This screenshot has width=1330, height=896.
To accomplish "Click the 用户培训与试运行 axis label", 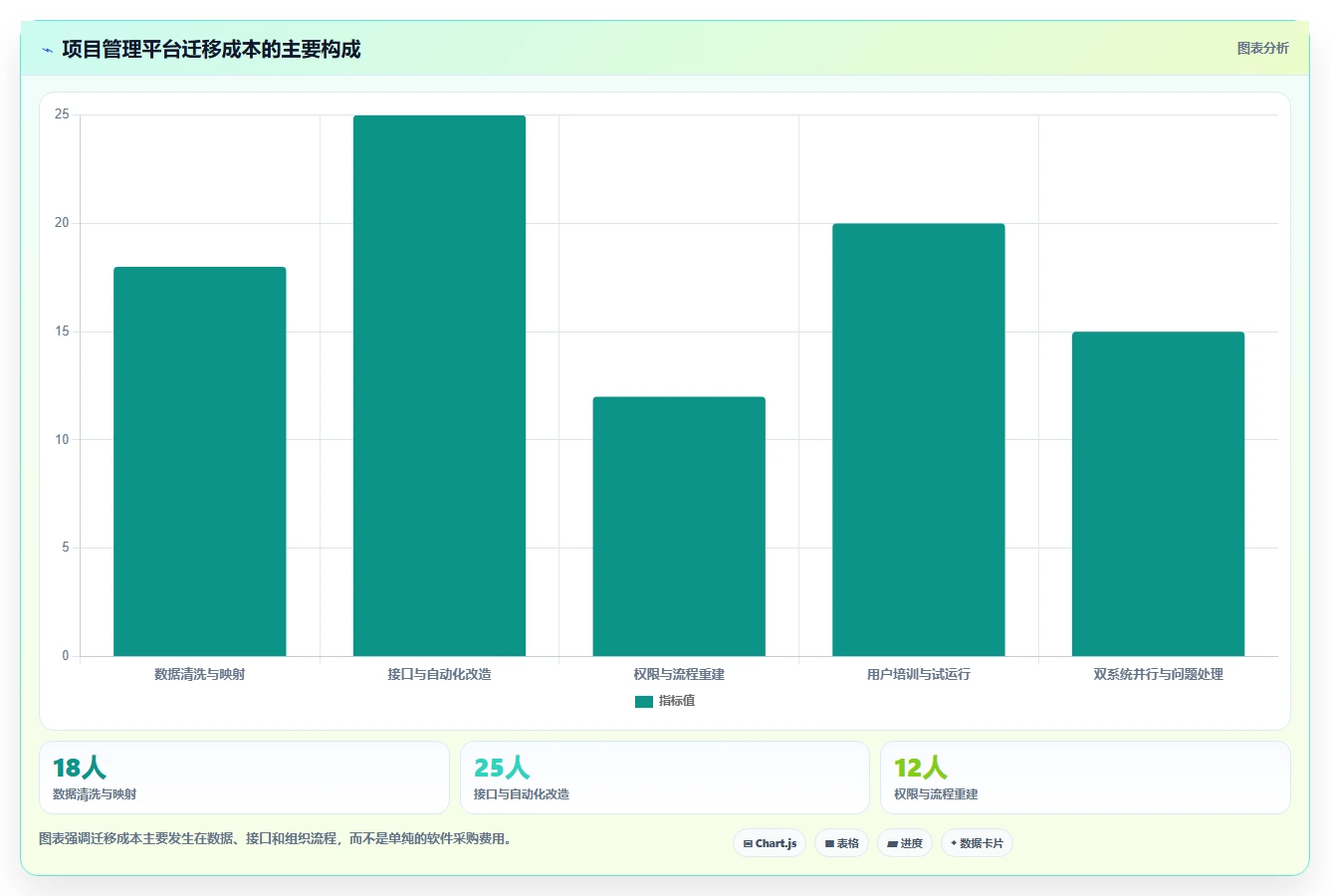I will click(919, 674).
